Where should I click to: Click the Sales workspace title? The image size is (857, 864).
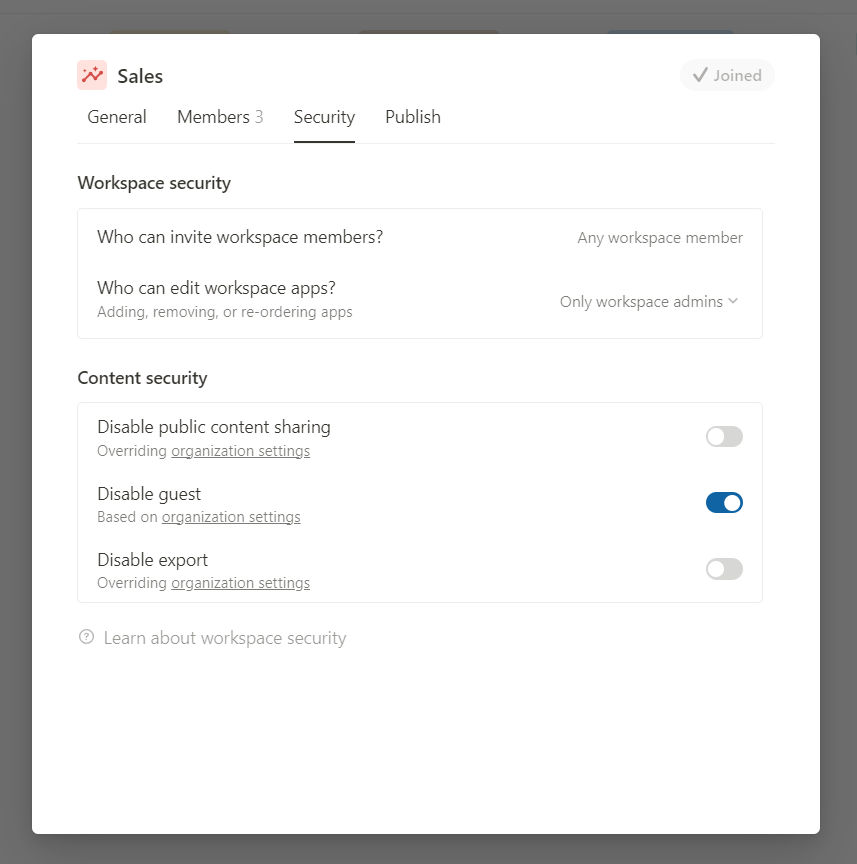coord(140,75)
